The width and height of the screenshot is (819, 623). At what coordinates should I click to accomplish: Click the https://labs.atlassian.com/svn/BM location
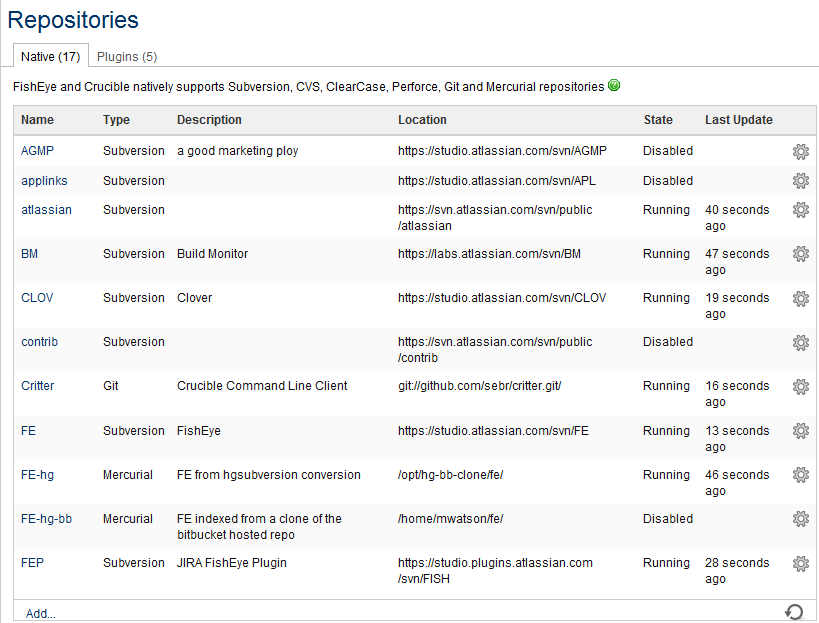click(489, 254)
